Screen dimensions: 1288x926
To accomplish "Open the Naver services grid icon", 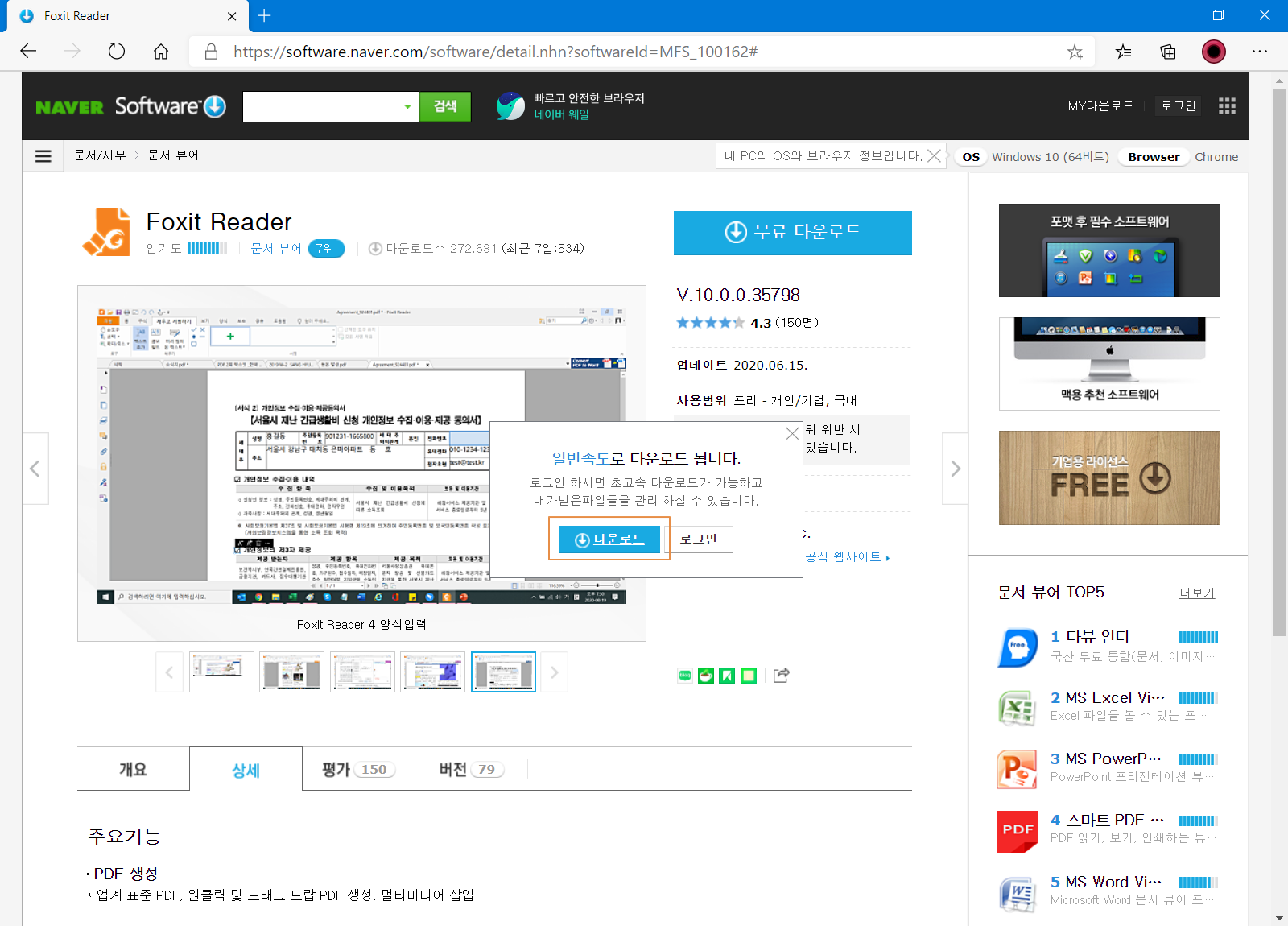I will 1227,106.
